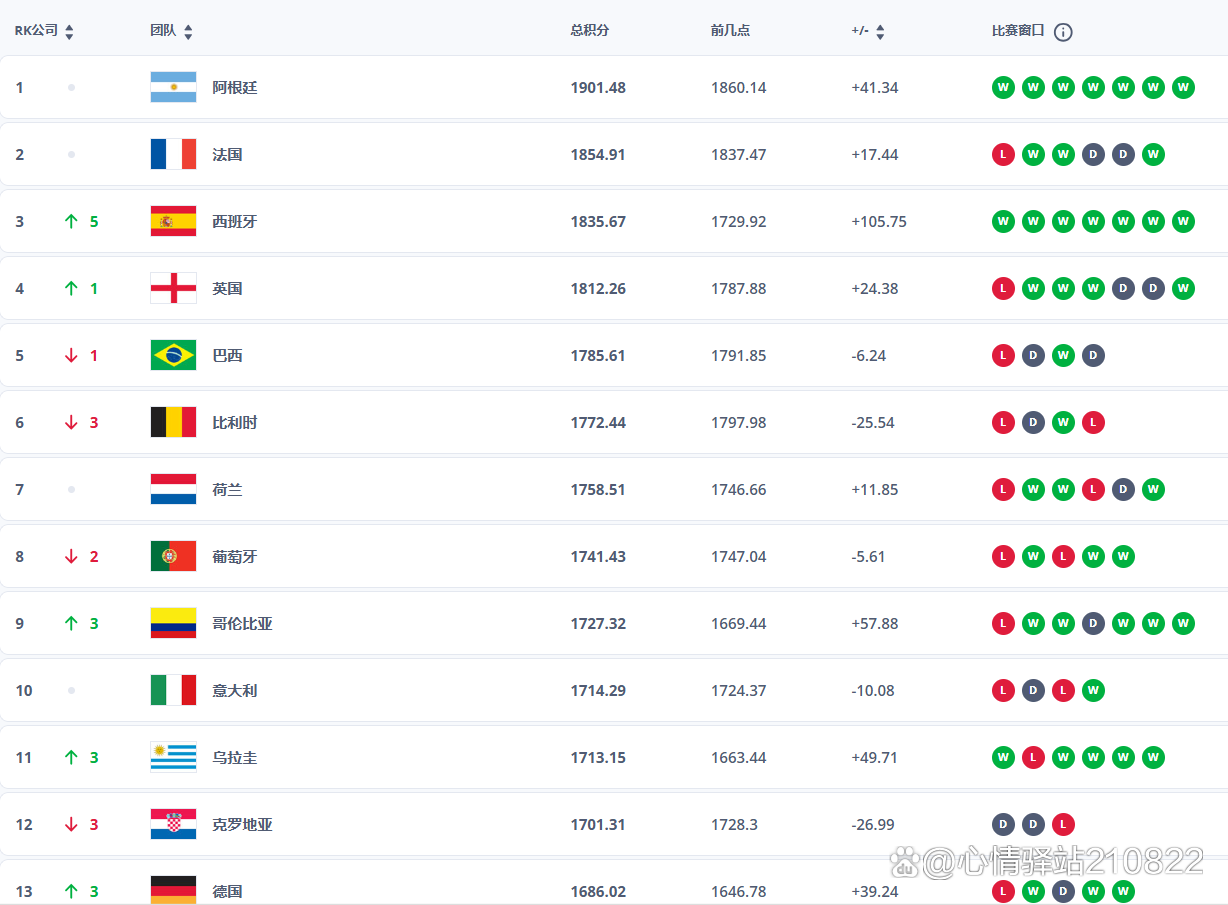1228x905 pixels.
Task: Click the France flag icon
Action: (173, 154)
